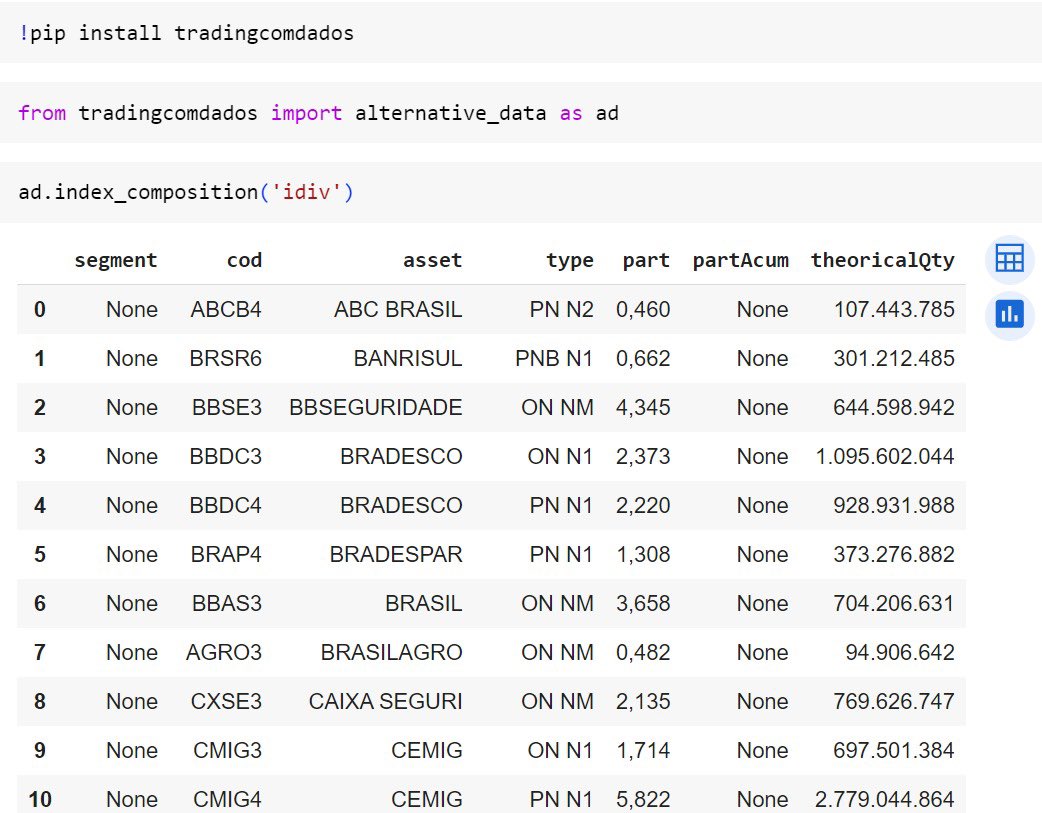1042x813 pixels.
Task: Click the quantity 769.626.747
Action: click(894, 701)
